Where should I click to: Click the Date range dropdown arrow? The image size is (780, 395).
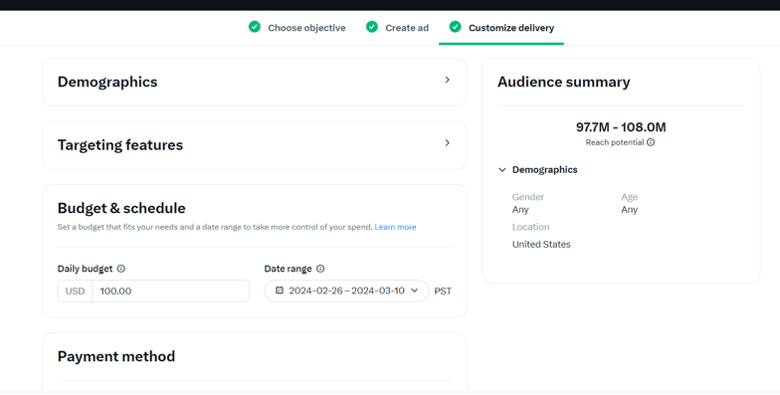tap(414, 291)
